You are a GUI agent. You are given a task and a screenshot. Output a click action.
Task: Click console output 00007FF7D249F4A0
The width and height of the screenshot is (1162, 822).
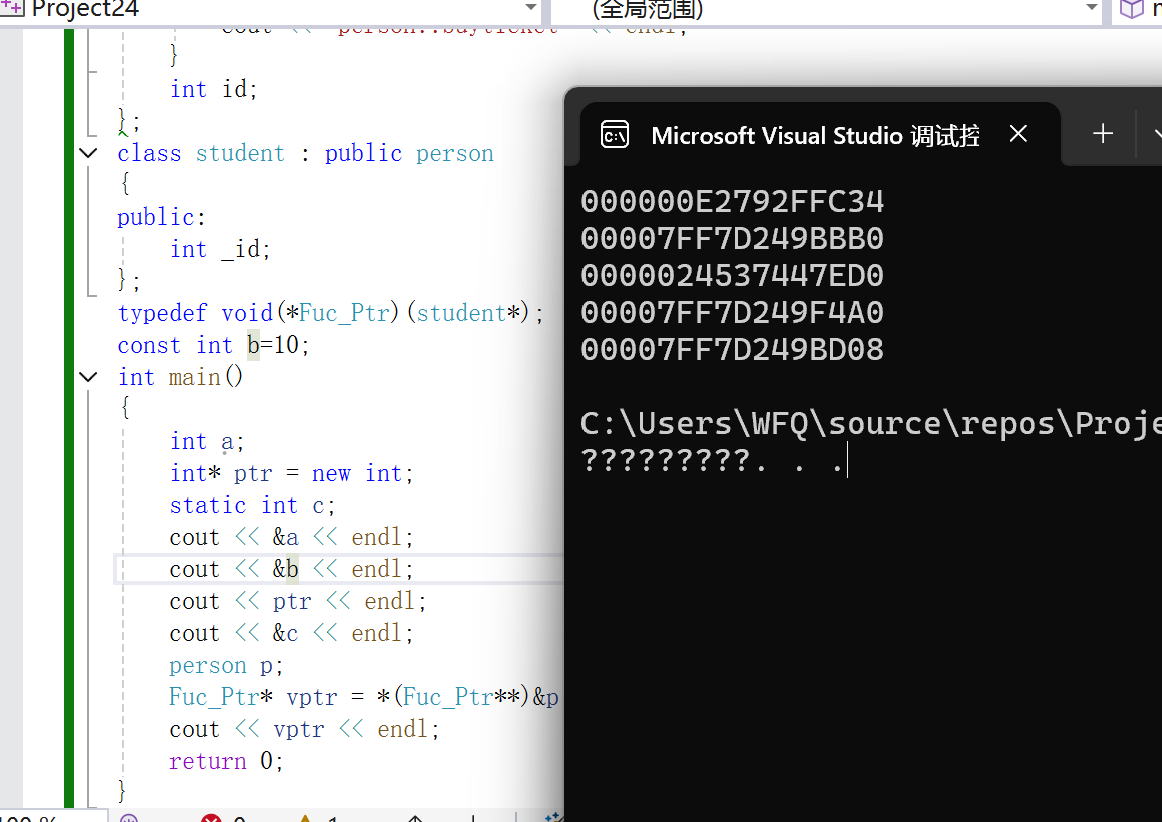(732, 313)
